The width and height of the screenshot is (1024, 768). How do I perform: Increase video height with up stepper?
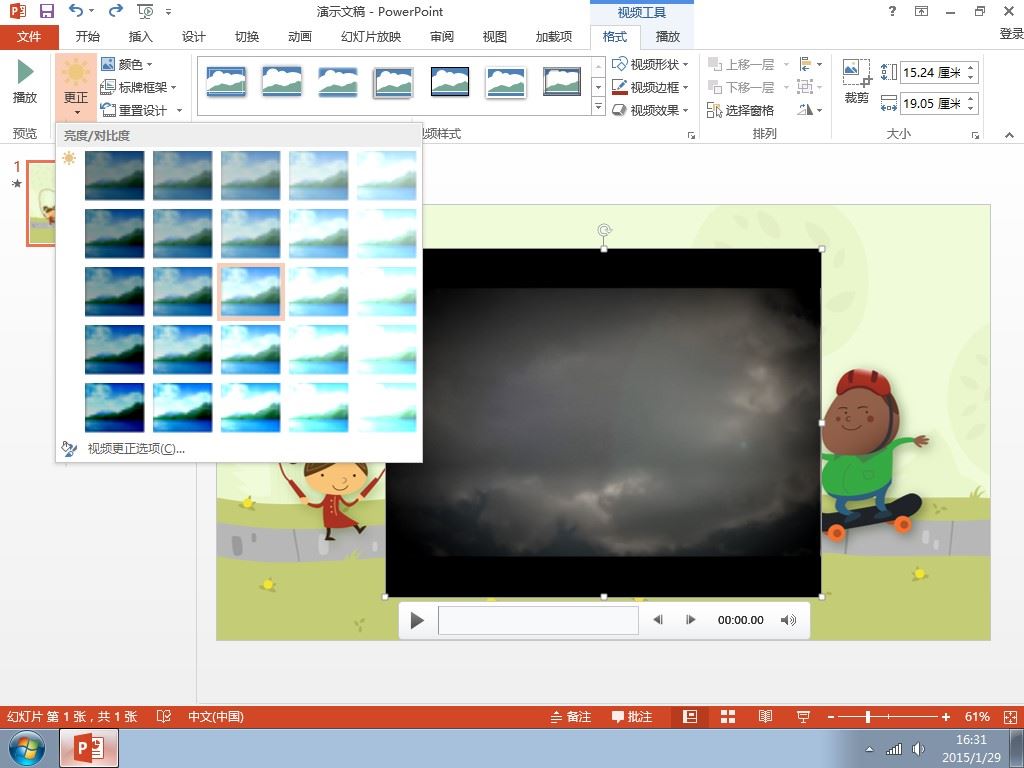click(x=971, y=68)
